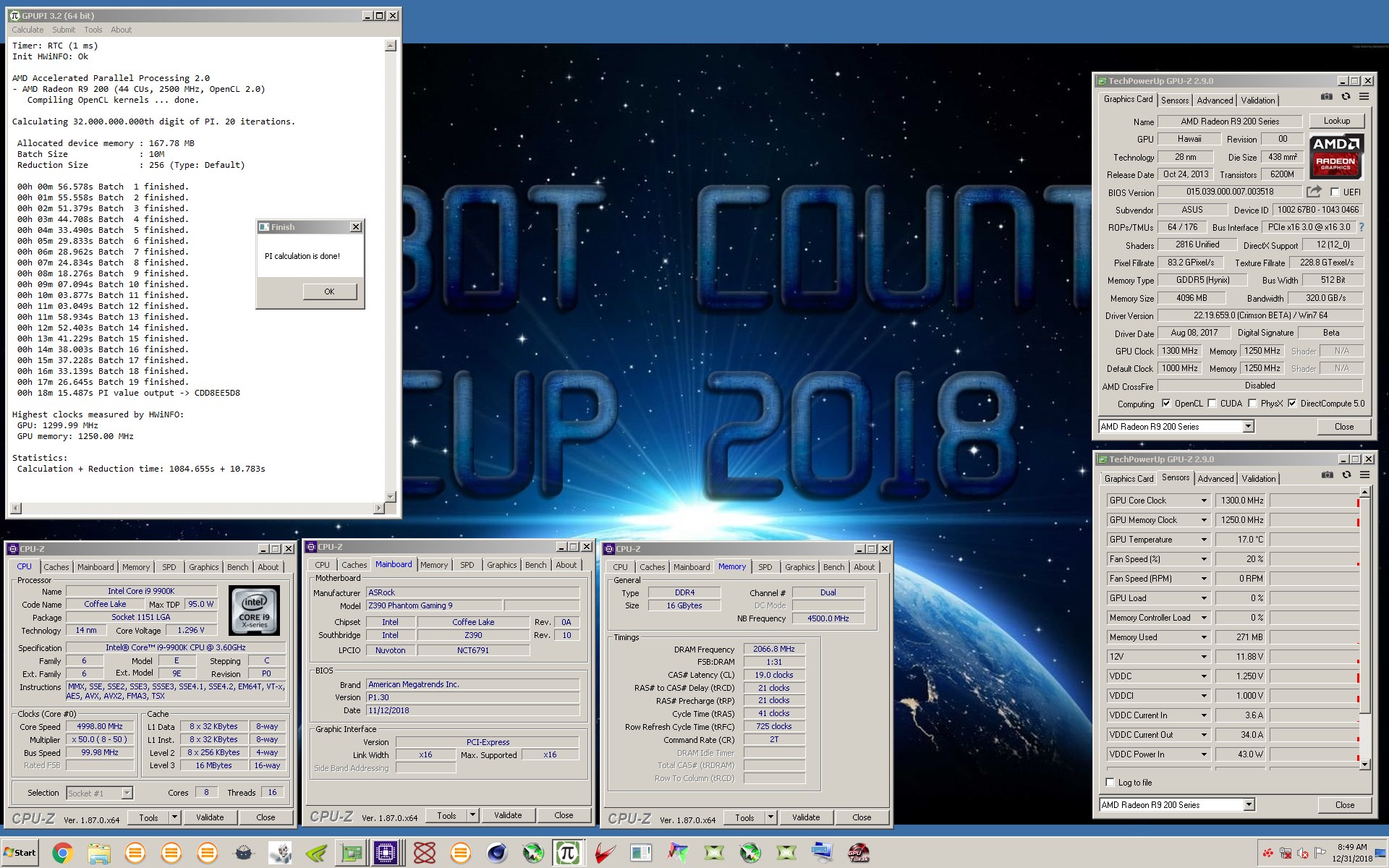Screen dimensions: 1389x868
Task: Expand the Memory Used sensor dropdown
Action: point(1204,637)
